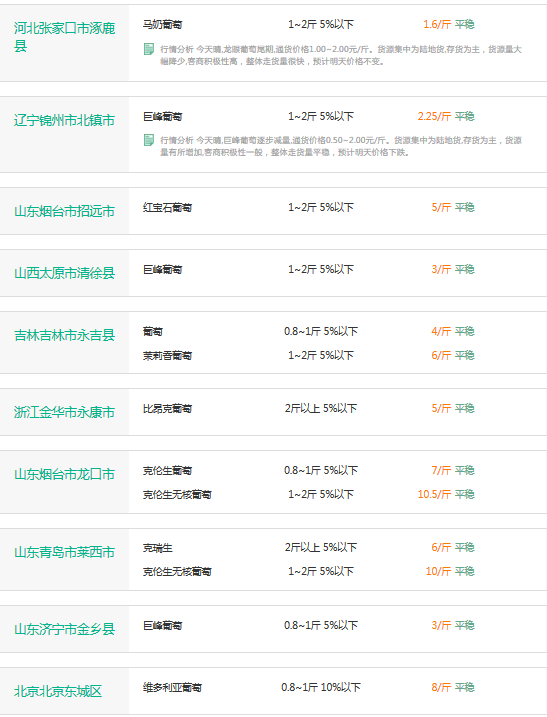Click the 茉莉香葡萄 product row
Image resolution: width=547 pixels, height=717 pixels.
309,355
